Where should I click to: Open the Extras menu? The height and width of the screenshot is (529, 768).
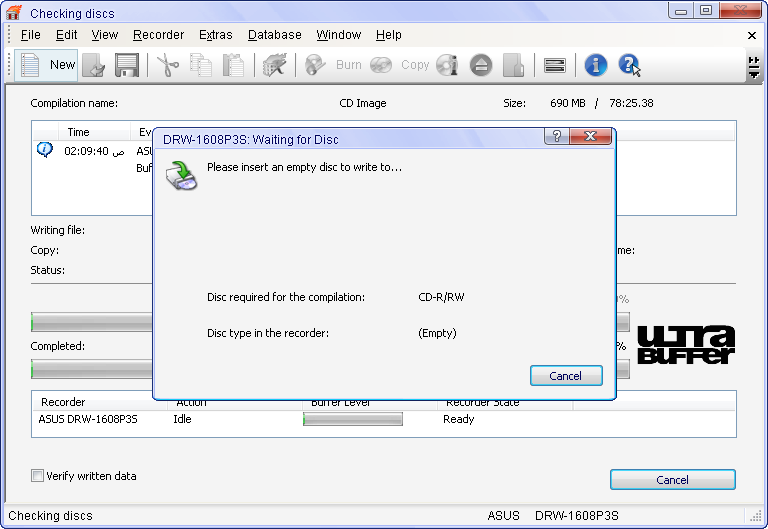(216, 35)
